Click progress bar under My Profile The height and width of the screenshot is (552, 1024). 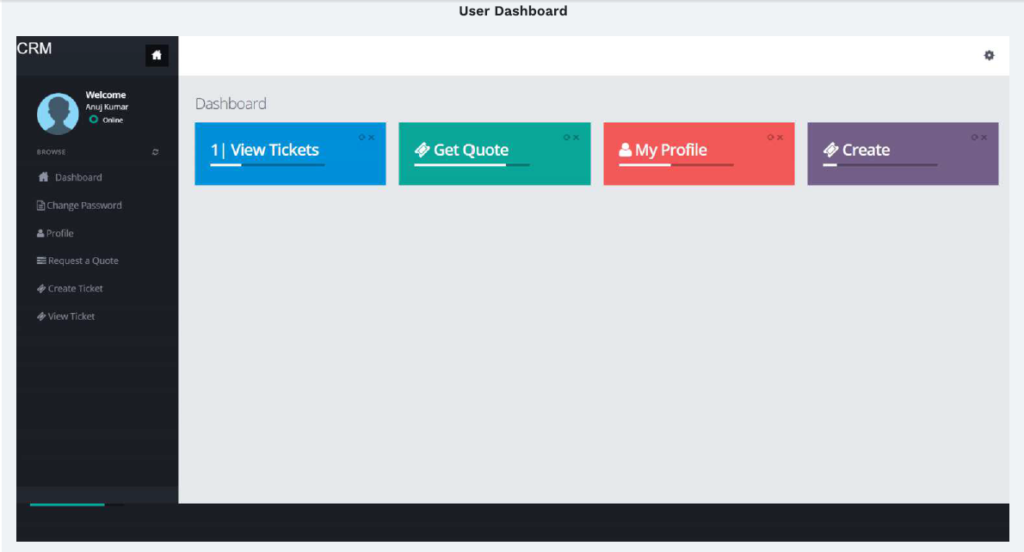[x=677, y=165]
